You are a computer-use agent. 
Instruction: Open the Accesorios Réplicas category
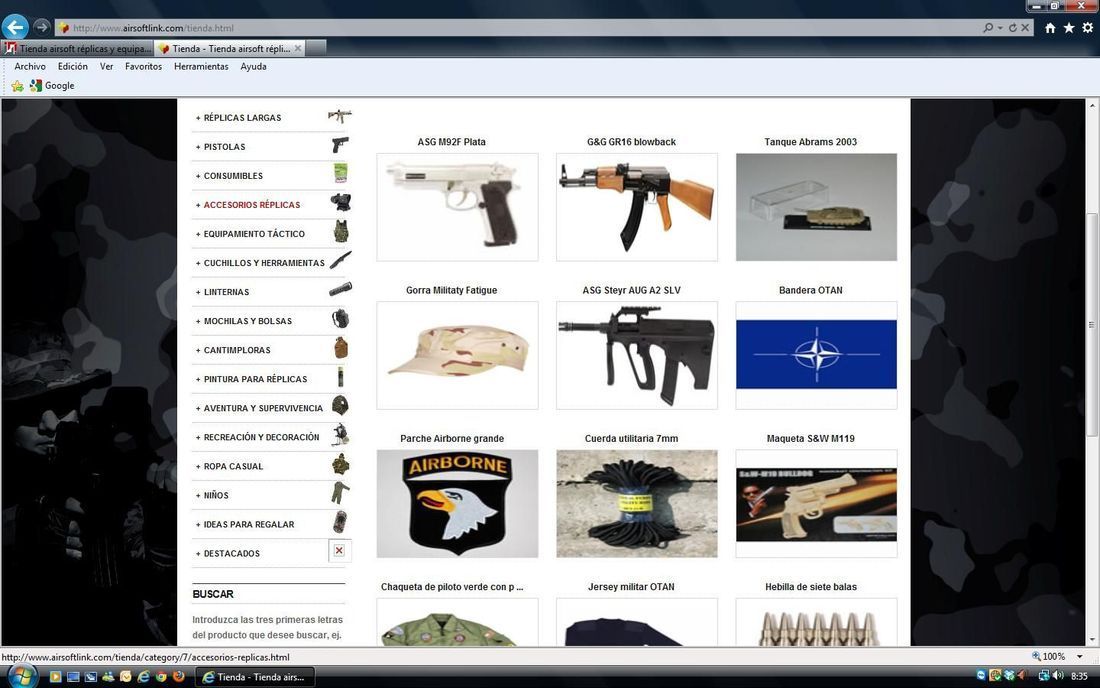pyautogui.click(x=252, y=205)
